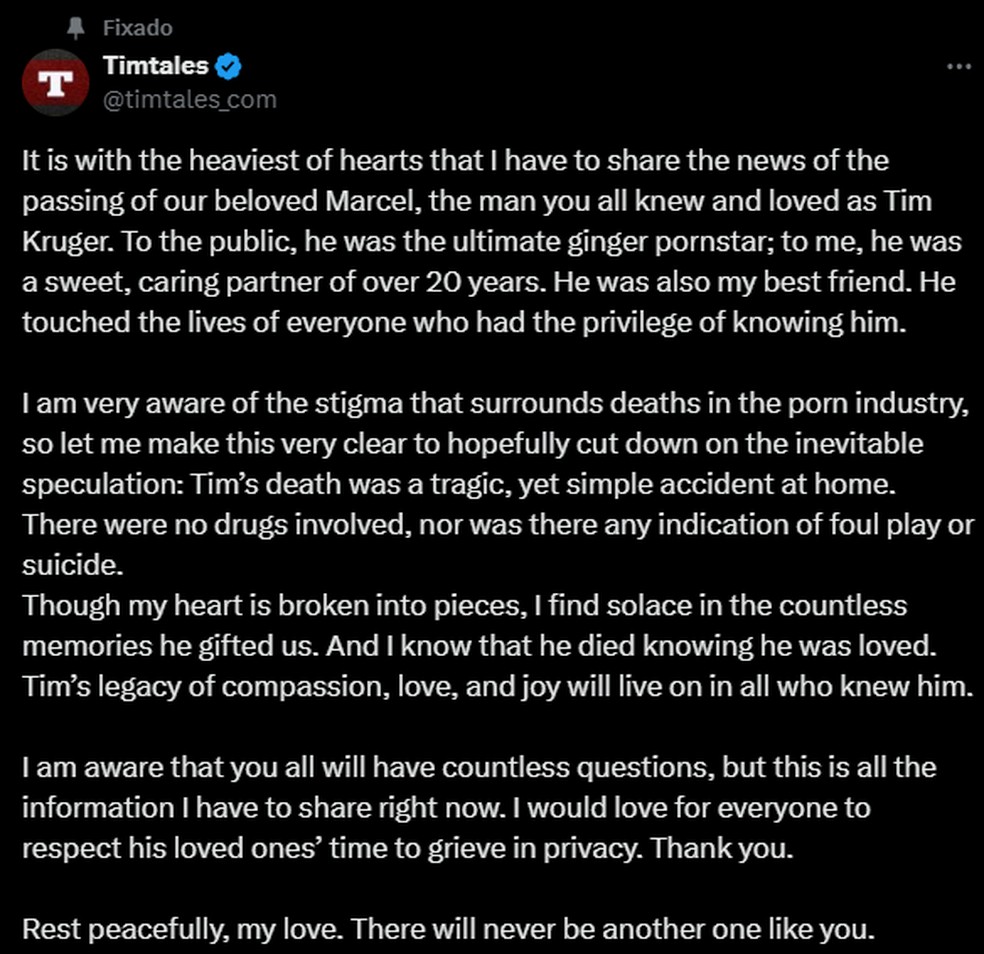This screenshot has height=954, width=984.
Task: Click the line starting "There were no drugs involved"
Action: [497, 525]
